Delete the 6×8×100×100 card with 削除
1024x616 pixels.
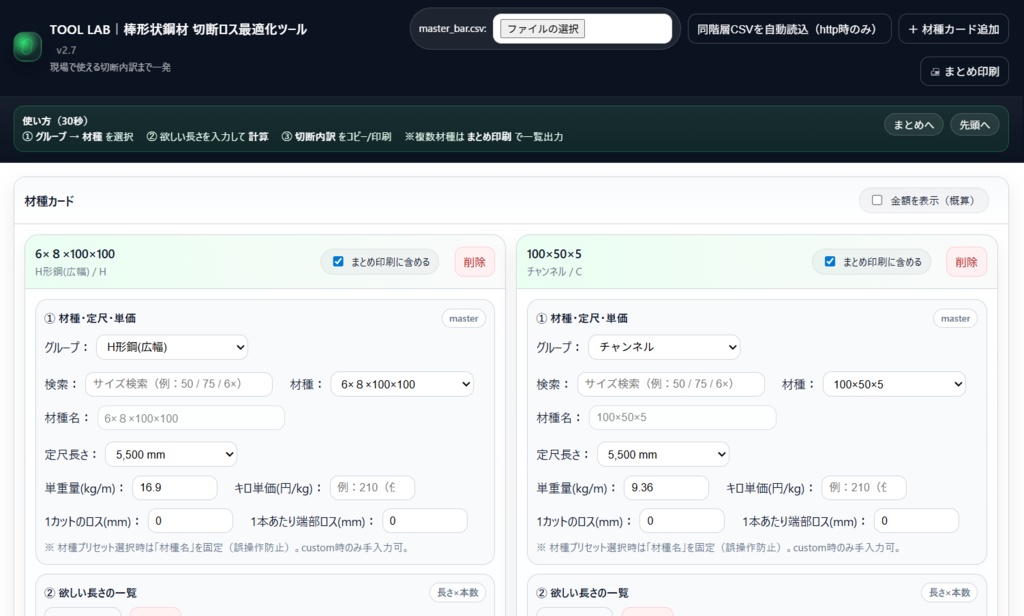pos(474,261)
